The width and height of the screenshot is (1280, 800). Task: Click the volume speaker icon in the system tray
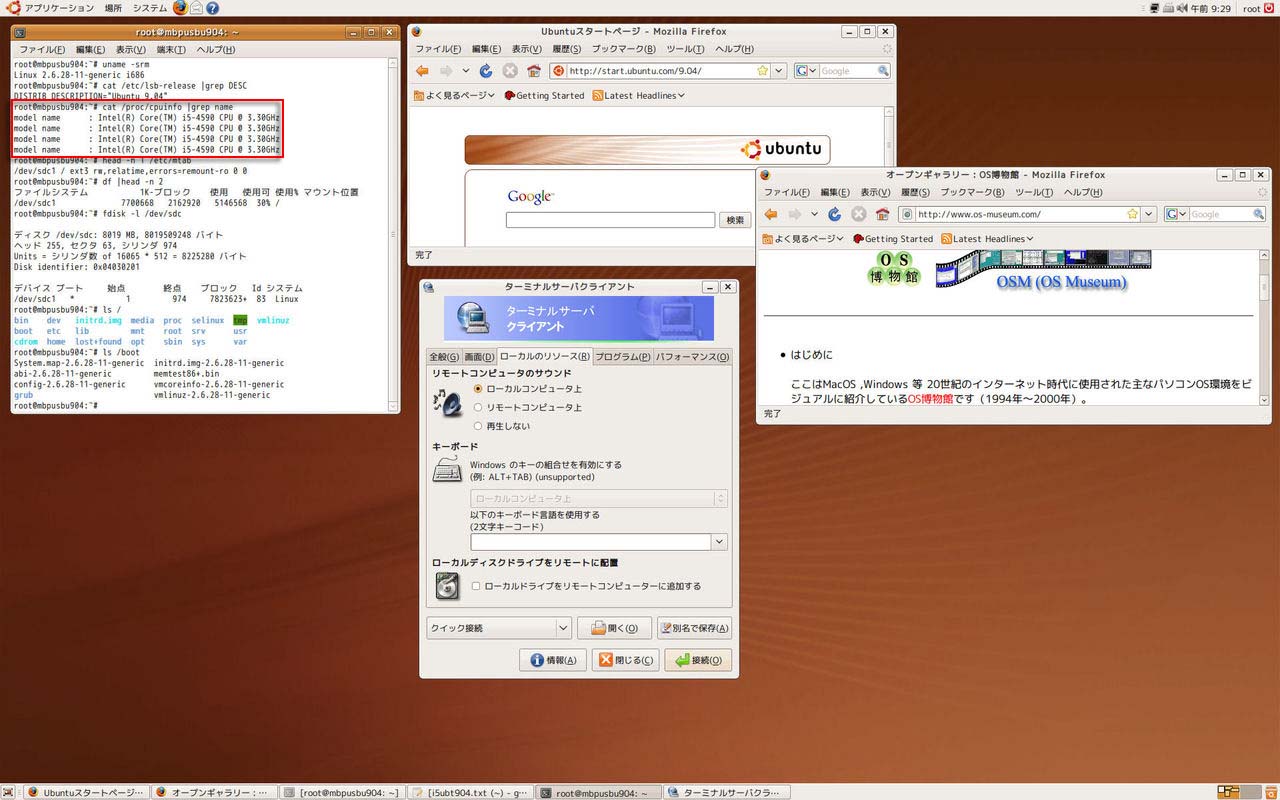[1184, 8]
